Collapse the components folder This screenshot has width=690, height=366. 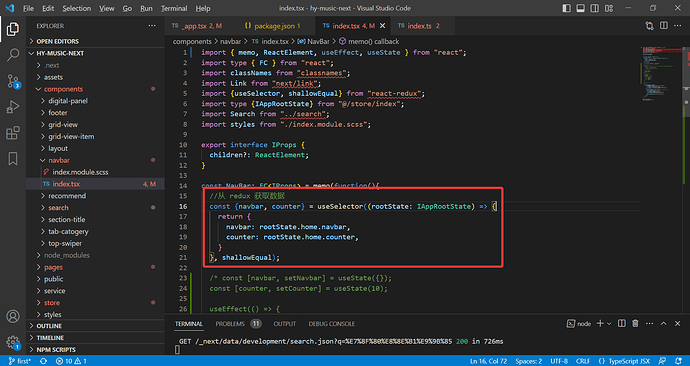pos(95,89)
